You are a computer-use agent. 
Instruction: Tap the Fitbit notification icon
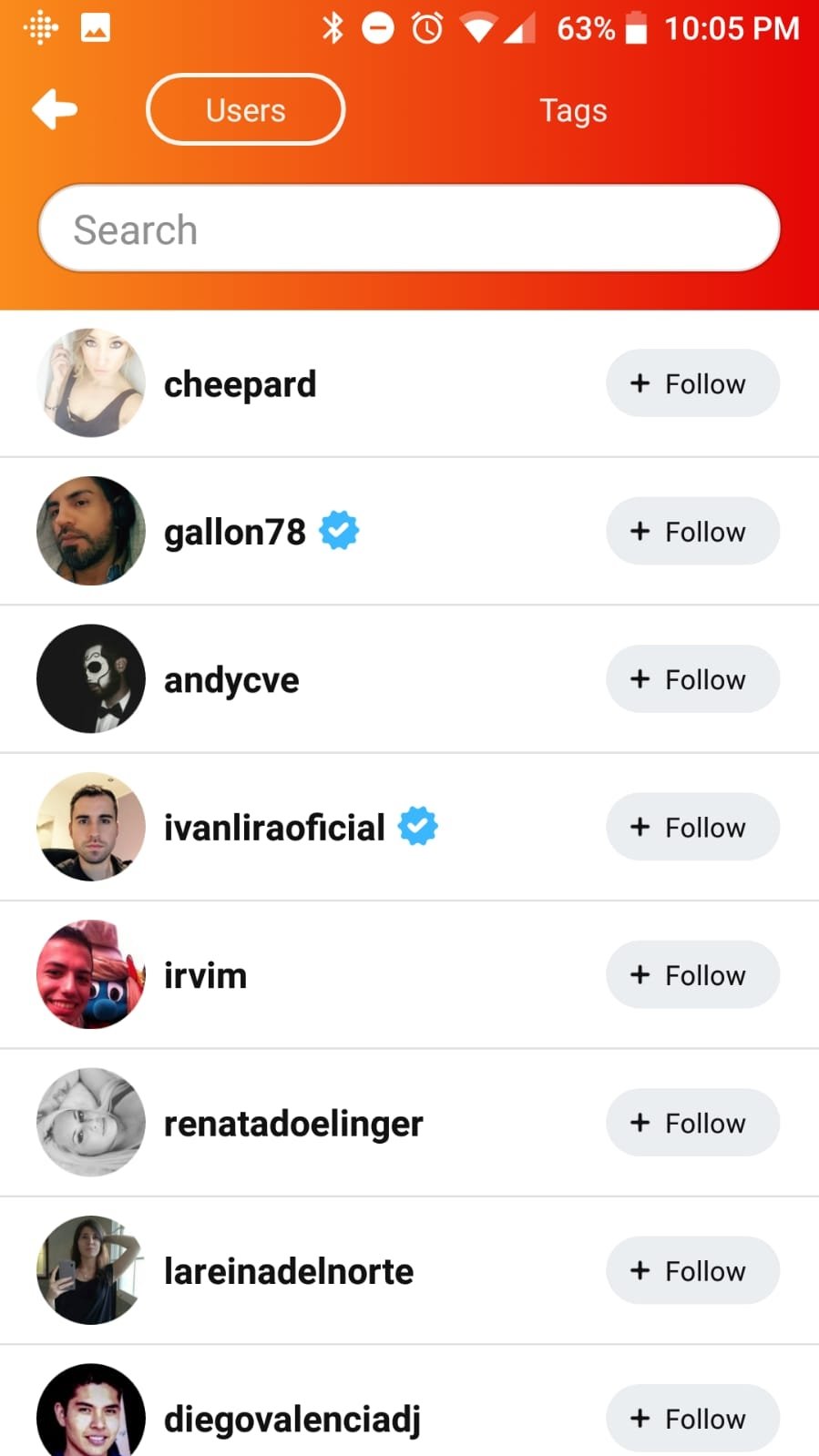41,28
